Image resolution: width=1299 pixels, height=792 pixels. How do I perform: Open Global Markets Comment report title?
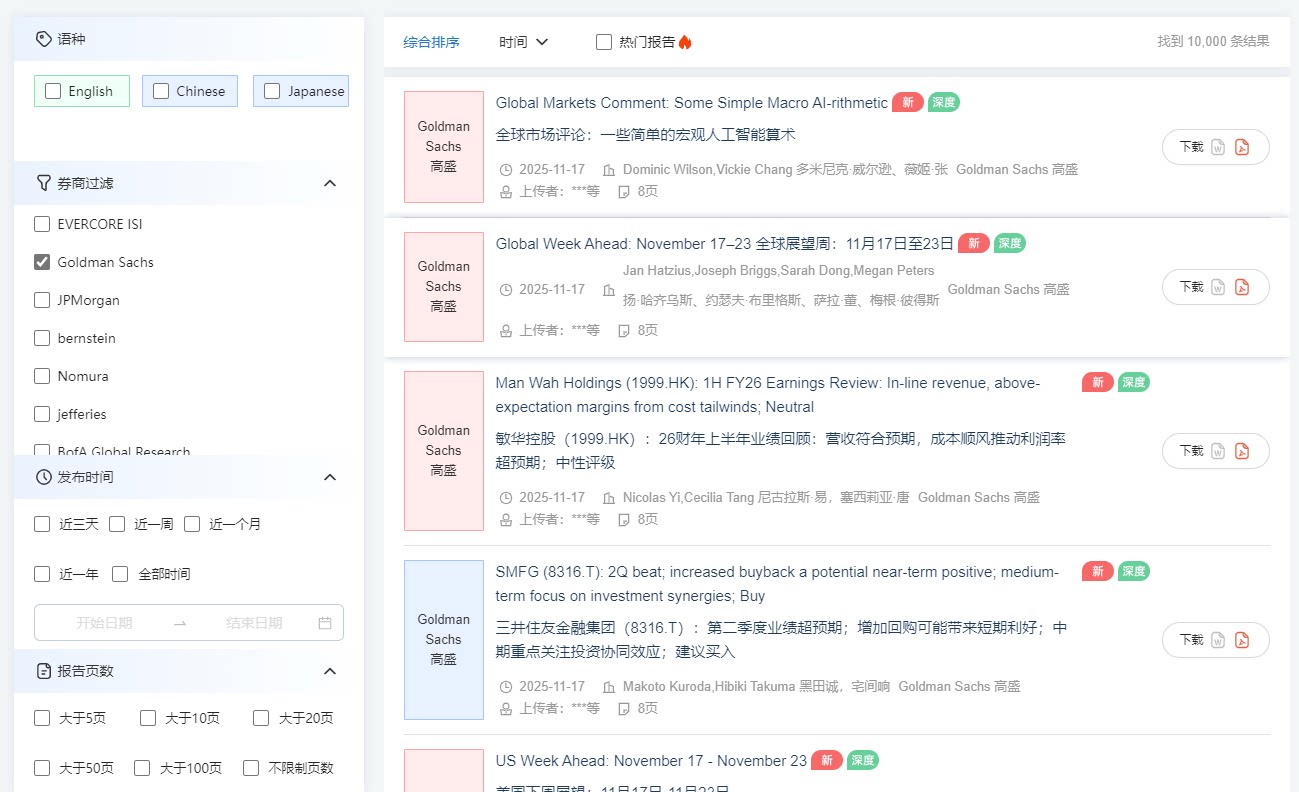(692, 103)
